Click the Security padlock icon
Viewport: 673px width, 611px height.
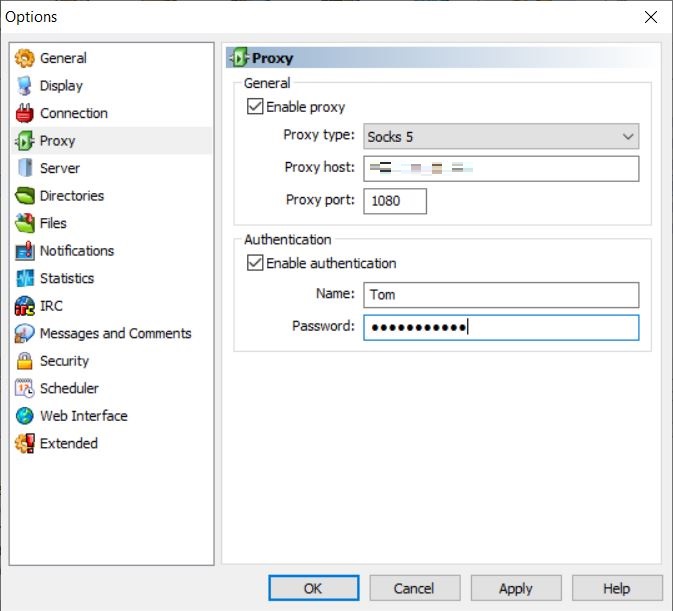[x=25, y=361]
